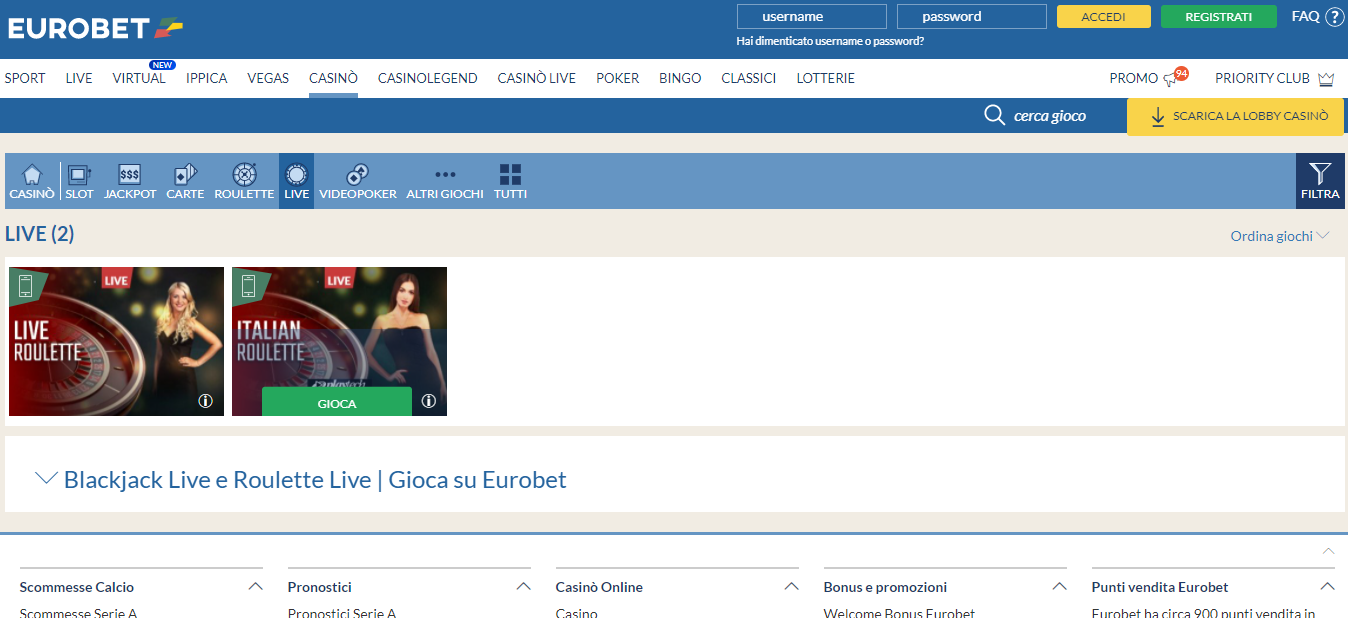Collapse the Casinò Online footer section
This screenshot has width=1348, height=618.
(x=792, y=587)
